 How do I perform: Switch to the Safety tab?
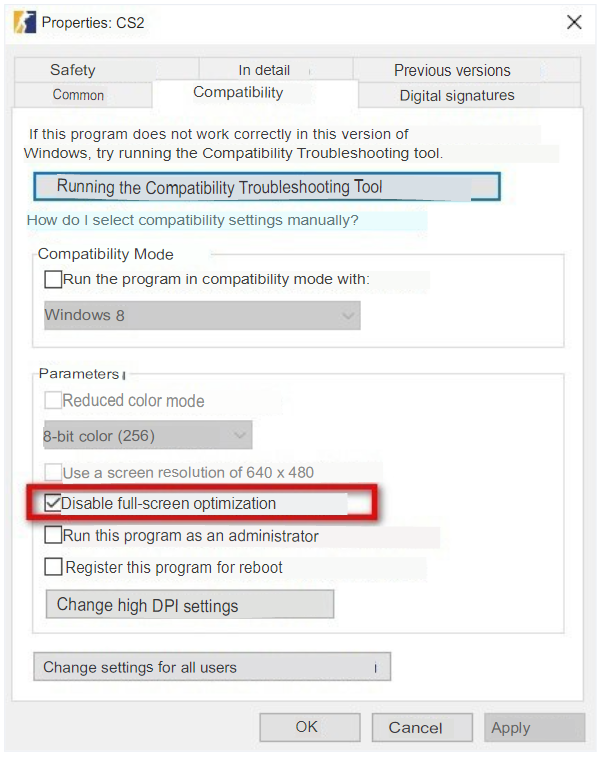tap(73, 70)
